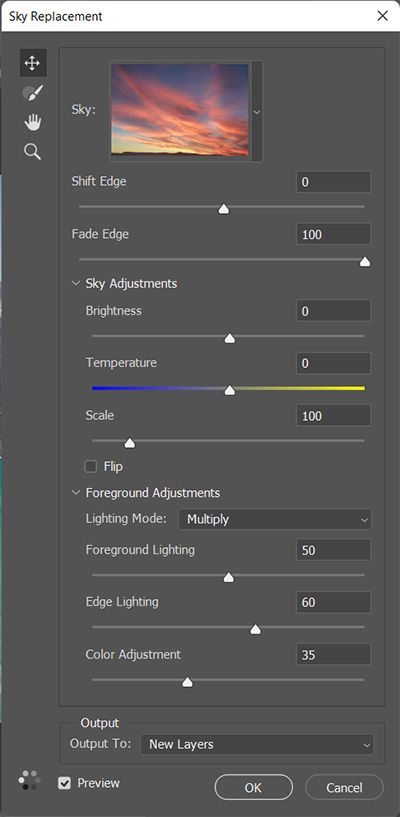
Task: Click the Color Adjustment slider handle
Action: coord(188,682)
